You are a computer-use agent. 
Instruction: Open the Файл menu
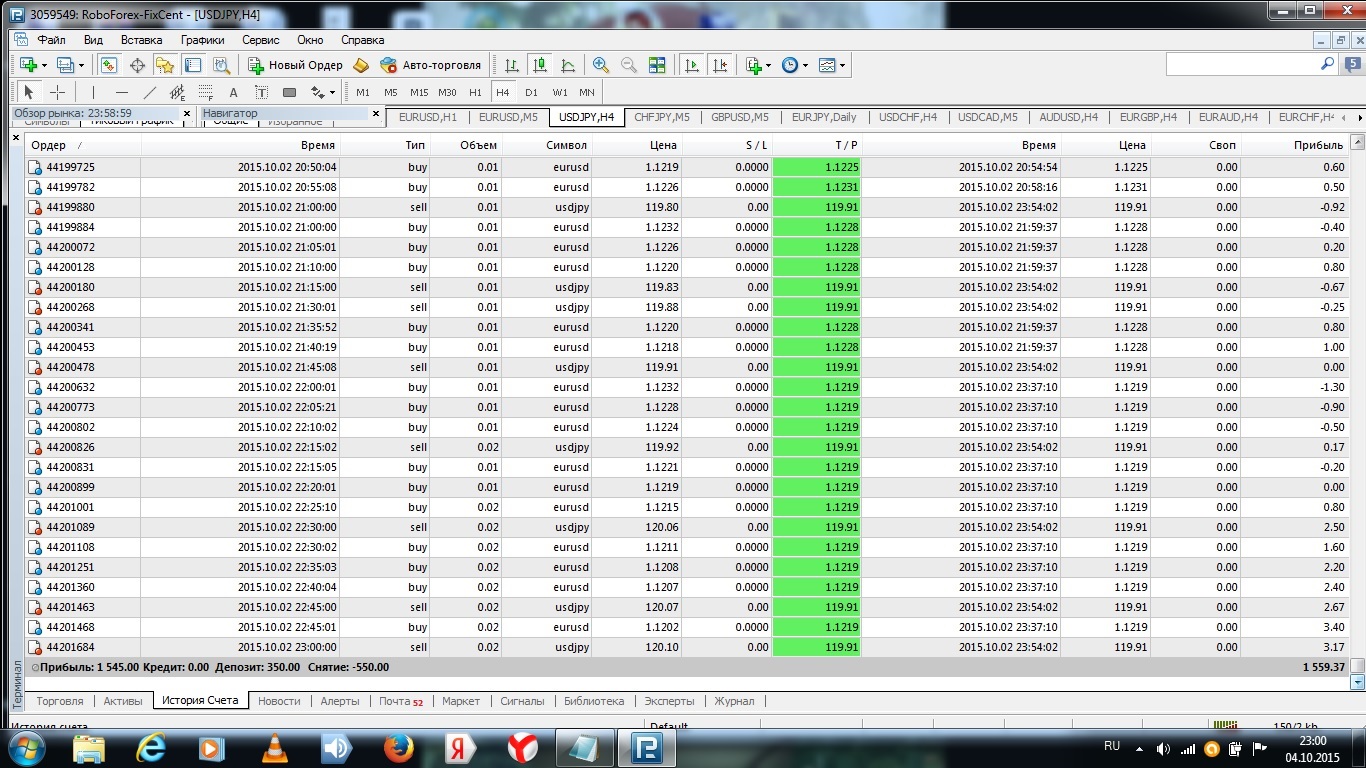pos(51,40)
